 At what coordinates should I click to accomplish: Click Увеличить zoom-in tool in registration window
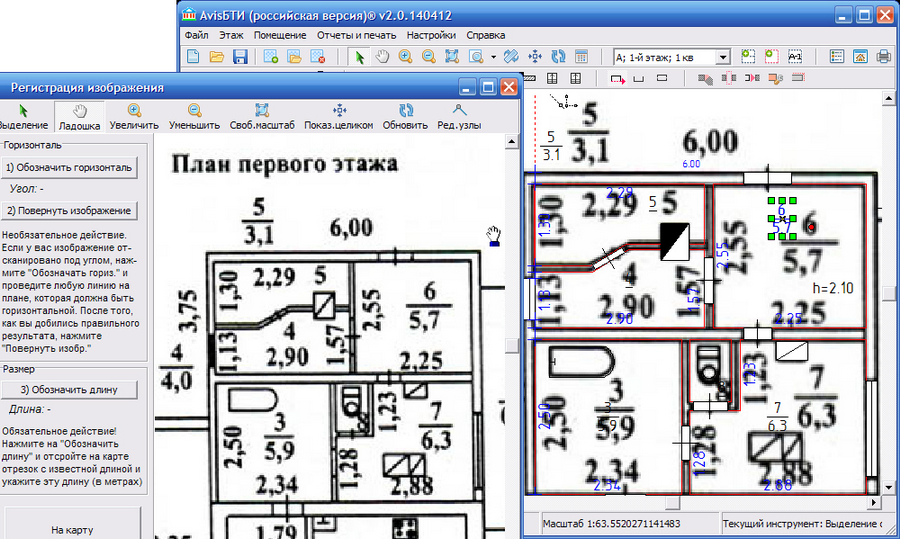tap(134, 117)
